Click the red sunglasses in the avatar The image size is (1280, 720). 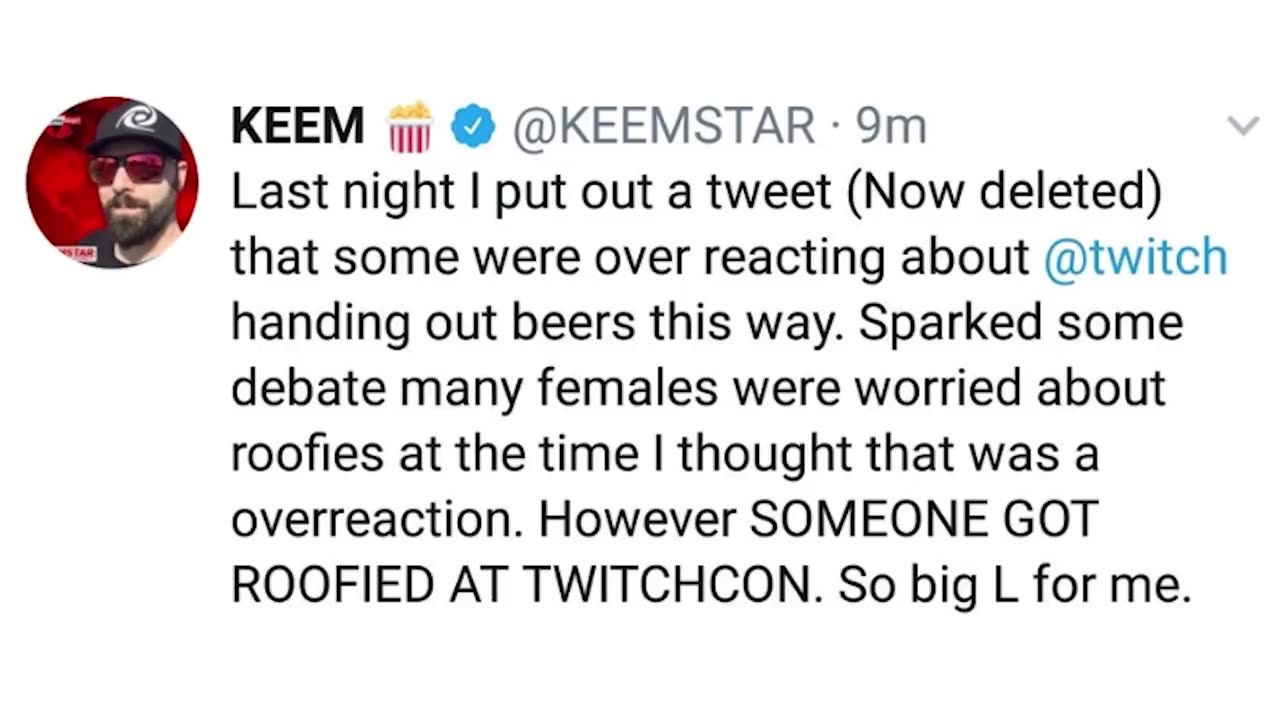[131, 169]
